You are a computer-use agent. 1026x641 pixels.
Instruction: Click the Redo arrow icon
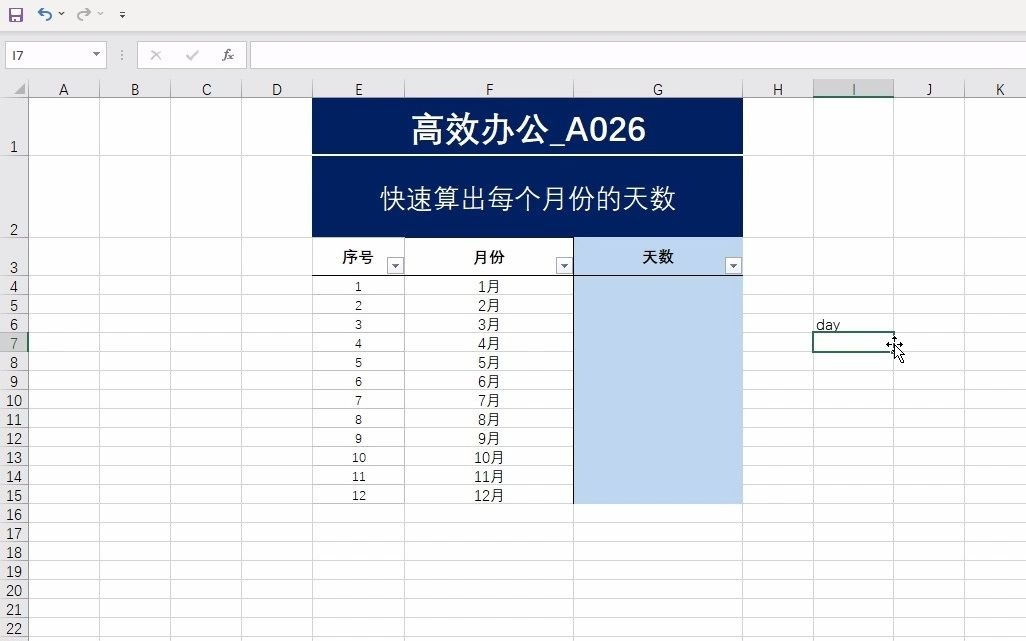click(83, 14)
